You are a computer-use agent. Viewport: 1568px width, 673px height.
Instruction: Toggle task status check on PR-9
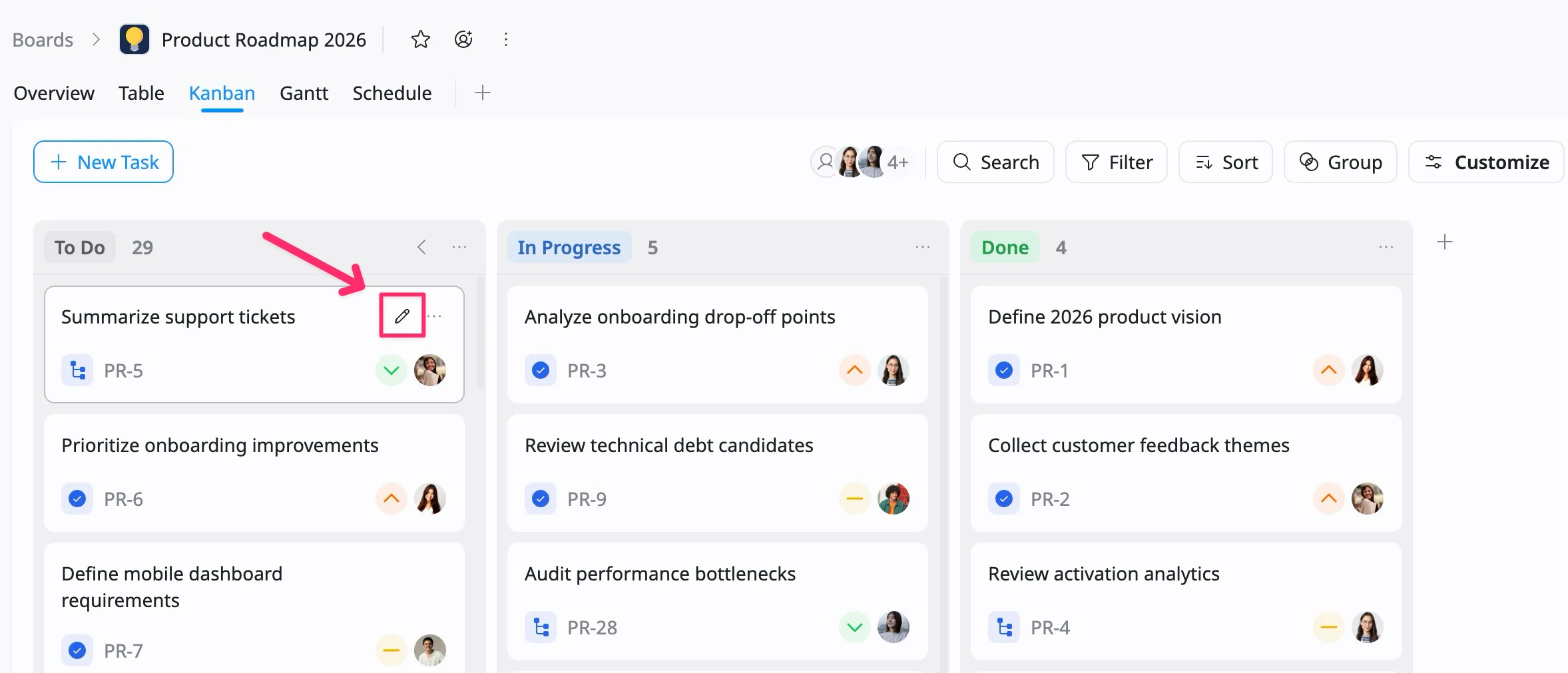[x=541, y=499]
